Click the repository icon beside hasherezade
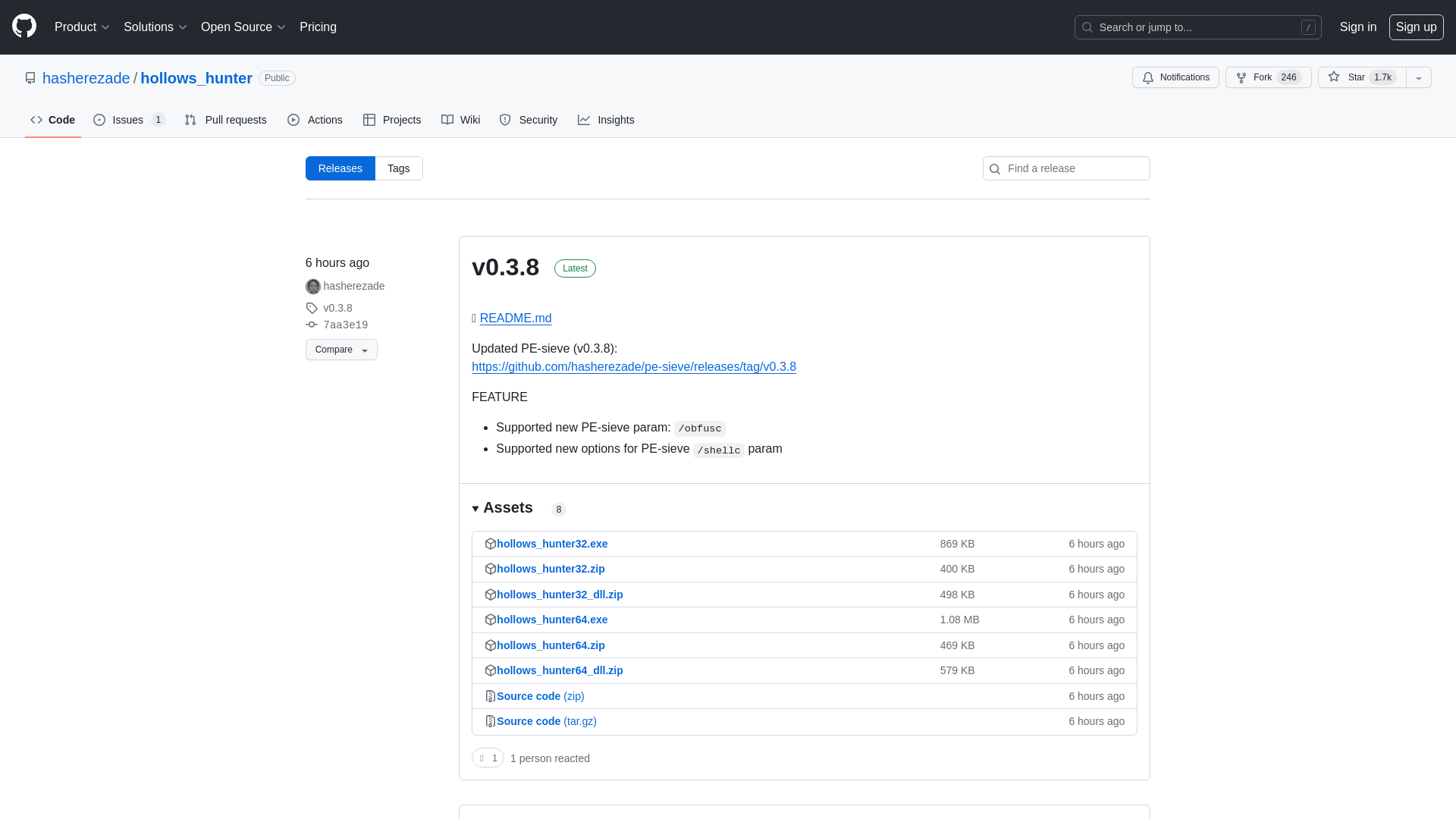Image resolution: width=1456 pixels, height=819 pixels. (30, 78)
